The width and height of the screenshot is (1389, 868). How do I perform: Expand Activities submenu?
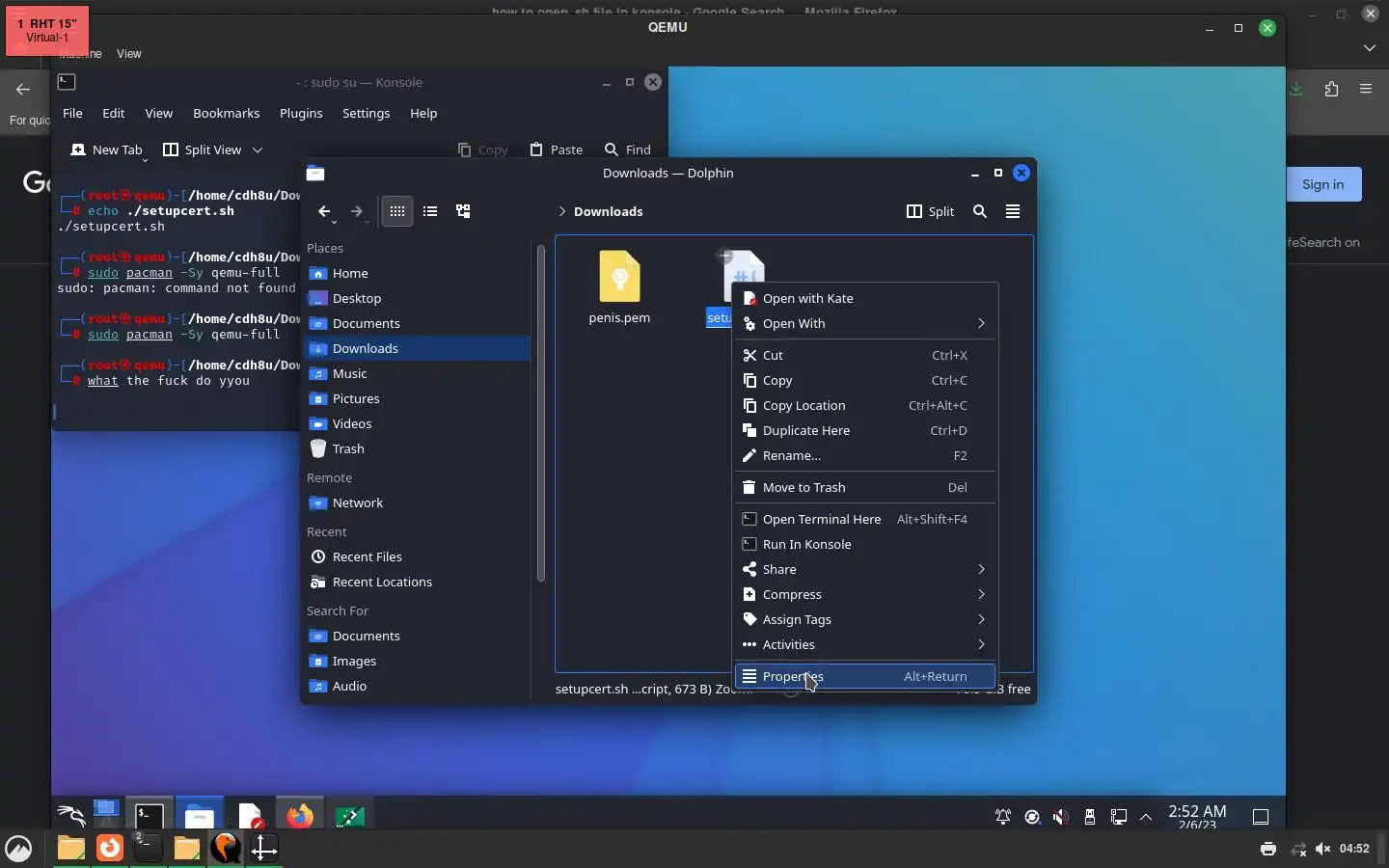[865, 644]
